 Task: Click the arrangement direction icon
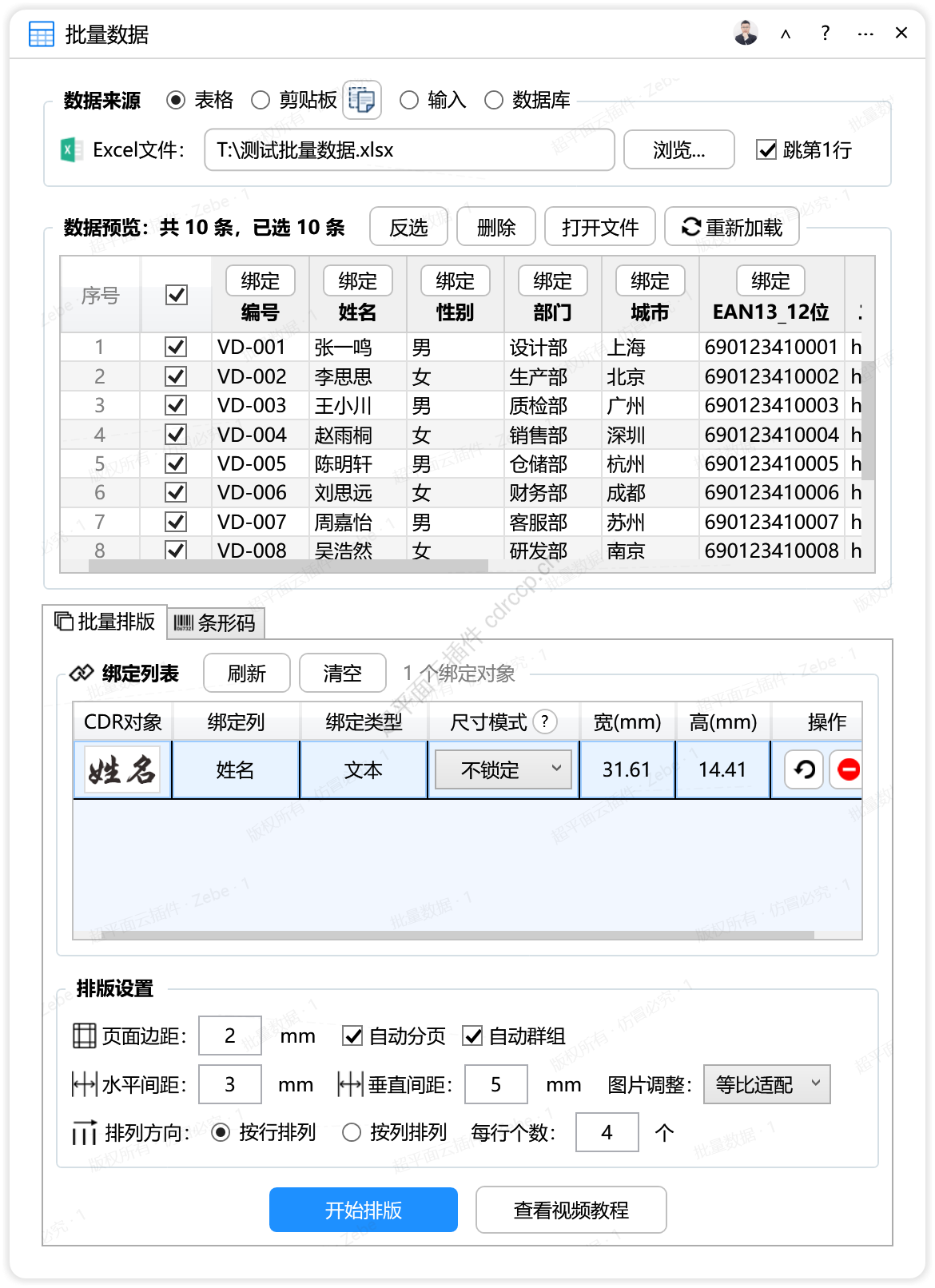pos(84,1132)
